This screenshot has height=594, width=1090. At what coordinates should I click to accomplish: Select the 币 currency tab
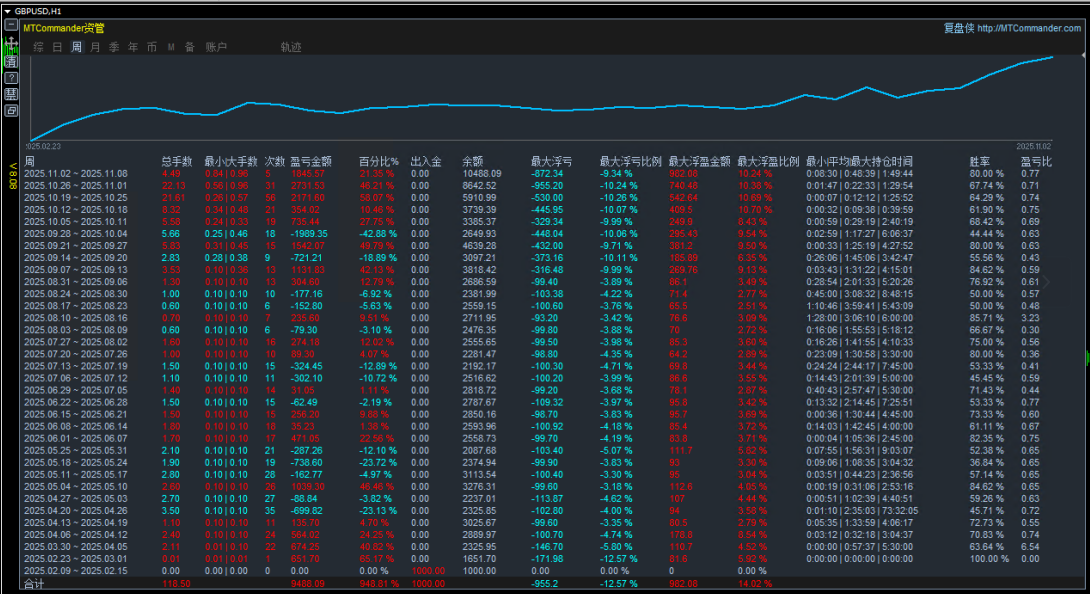pos(152,47)
